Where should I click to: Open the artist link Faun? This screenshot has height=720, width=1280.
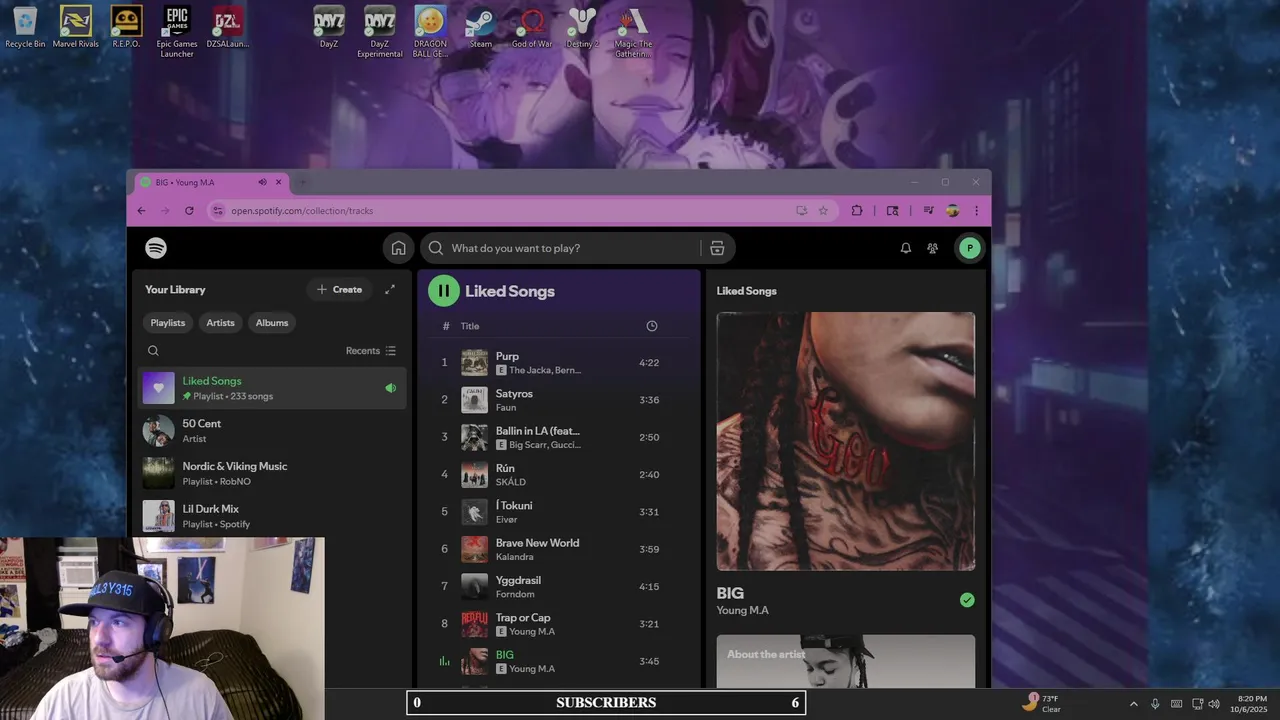click(506, 408)
